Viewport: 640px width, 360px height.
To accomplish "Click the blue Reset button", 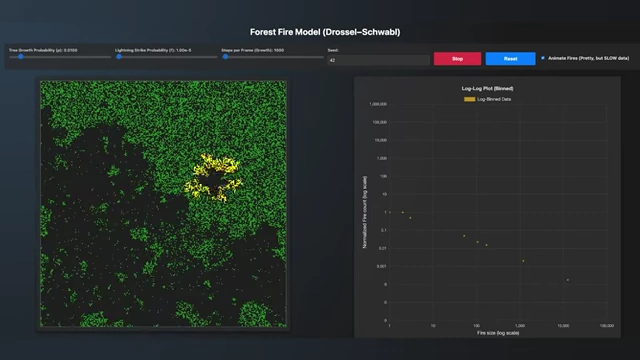I will tap(510, 59).
